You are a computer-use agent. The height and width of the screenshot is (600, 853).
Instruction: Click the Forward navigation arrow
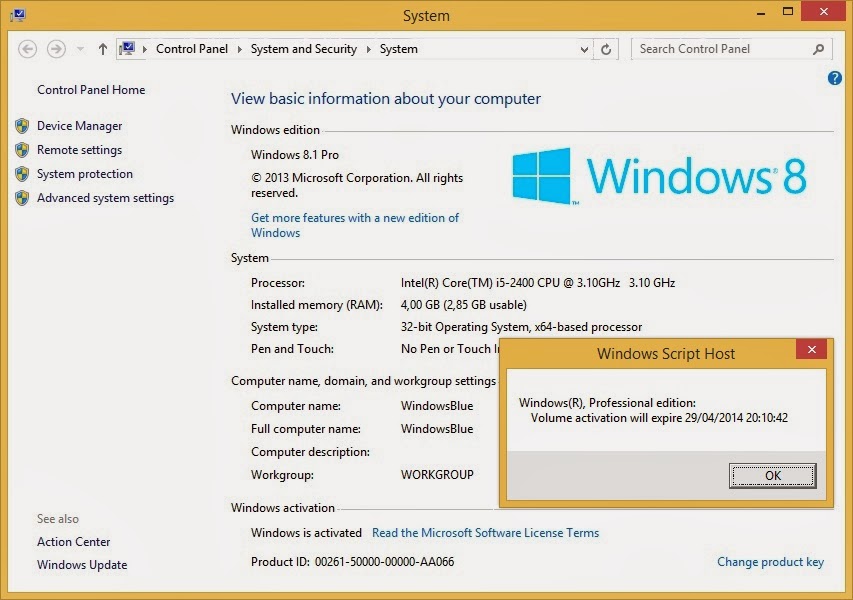click(x=55, y=49)
